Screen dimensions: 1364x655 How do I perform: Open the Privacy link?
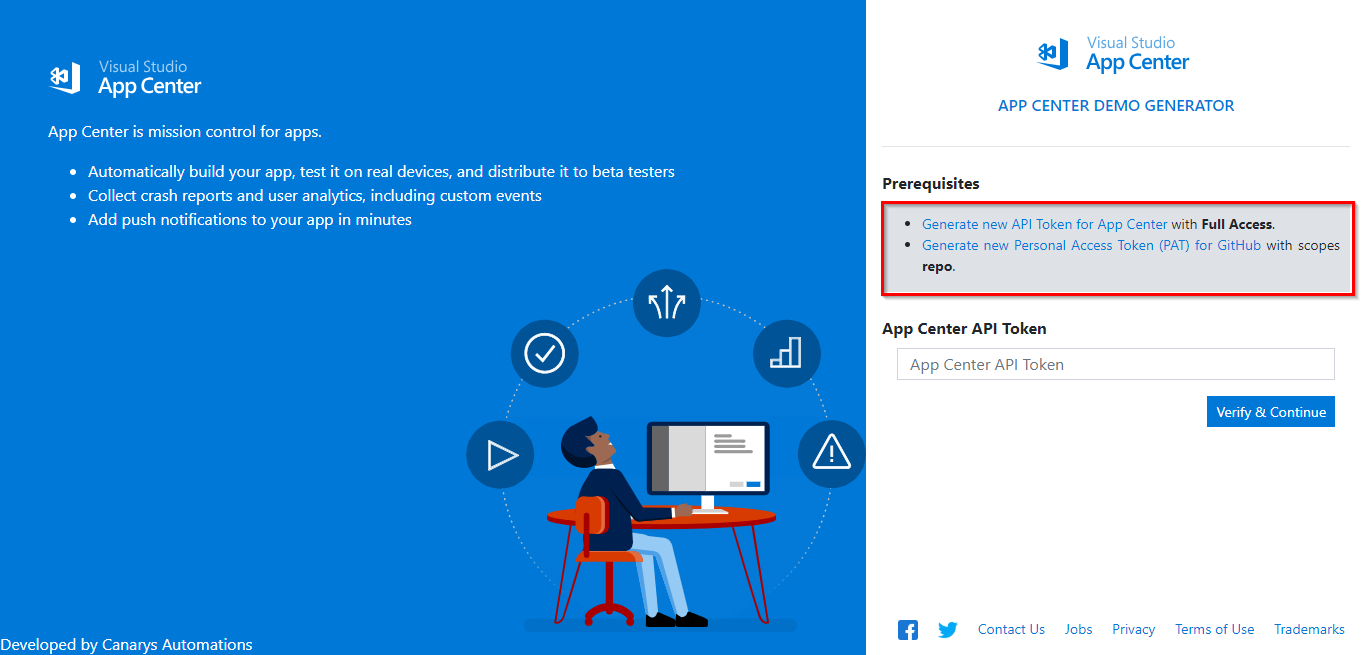click(x=1133, y=629)
